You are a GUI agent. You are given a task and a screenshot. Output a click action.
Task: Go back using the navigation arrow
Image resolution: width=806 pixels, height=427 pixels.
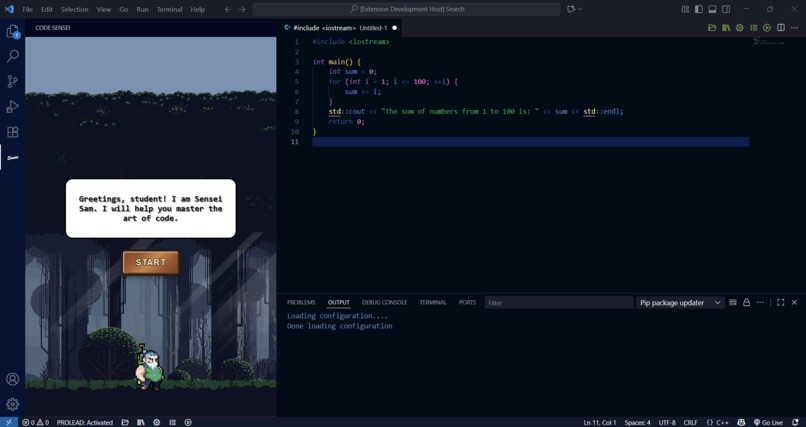point(228,9)
